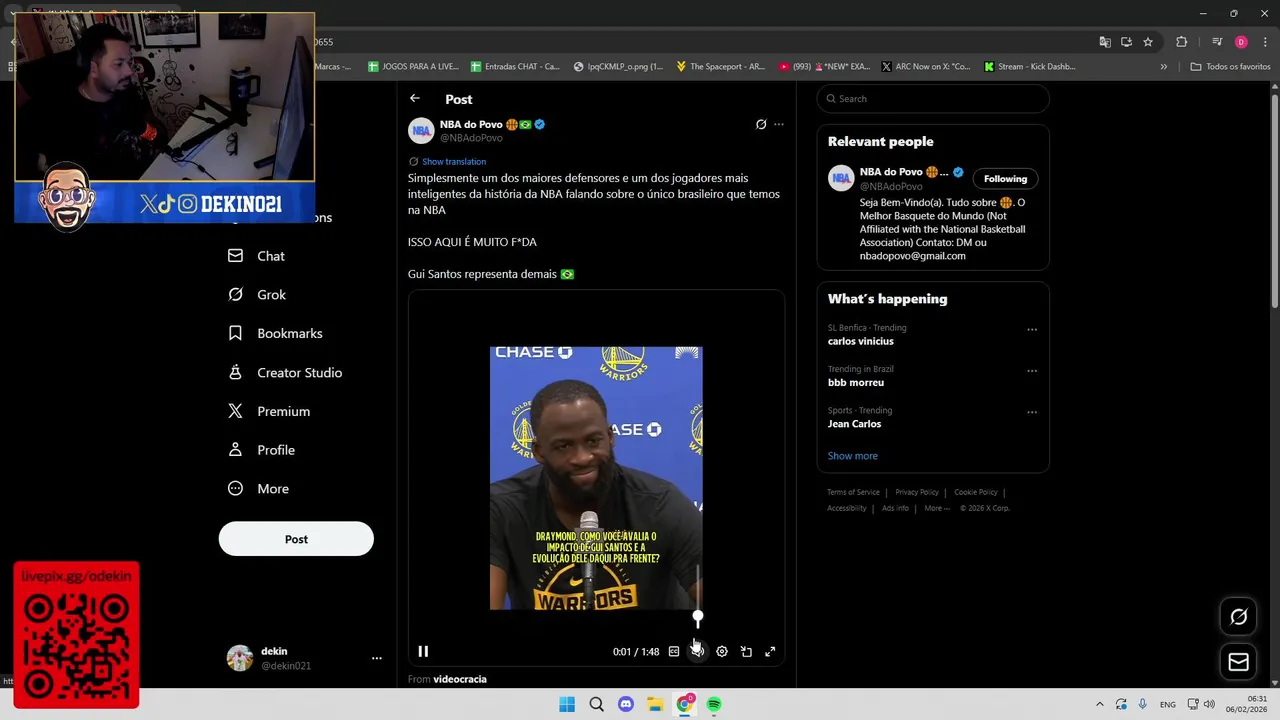Toggle Following for NBA do Povo
1280x720 pixels.
[x=1005, y=179]
